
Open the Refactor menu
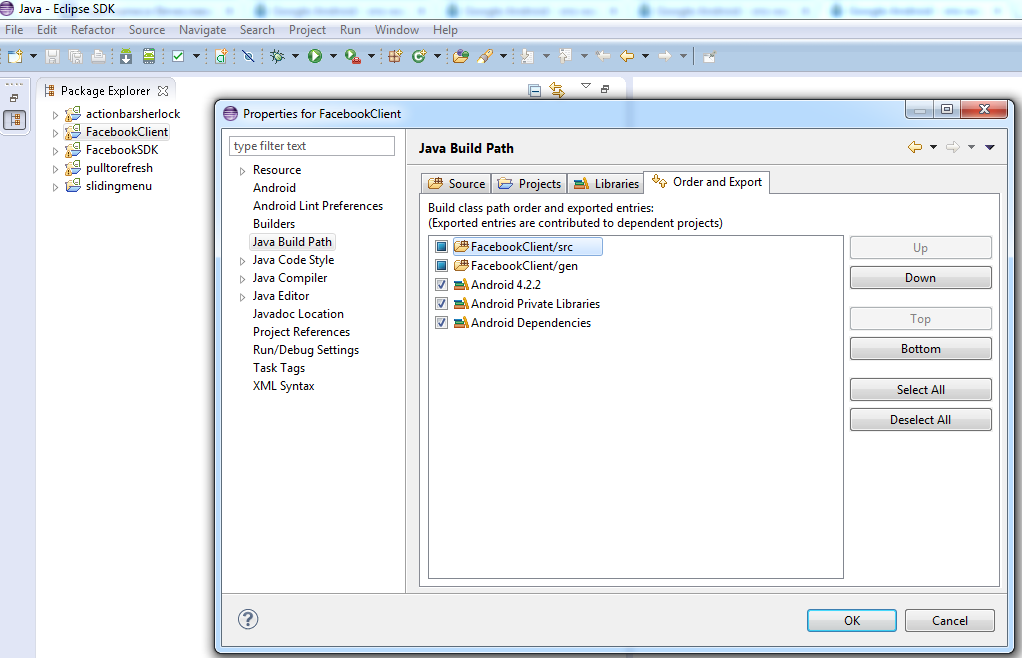click(x=93, y=30)
